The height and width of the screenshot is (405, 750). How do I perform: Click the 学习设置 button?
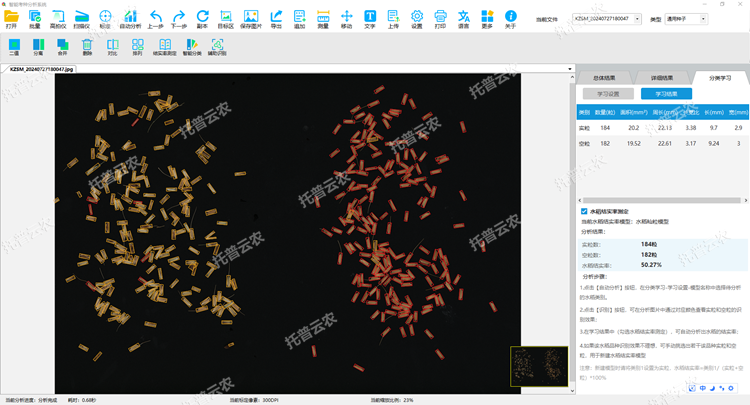609,93
